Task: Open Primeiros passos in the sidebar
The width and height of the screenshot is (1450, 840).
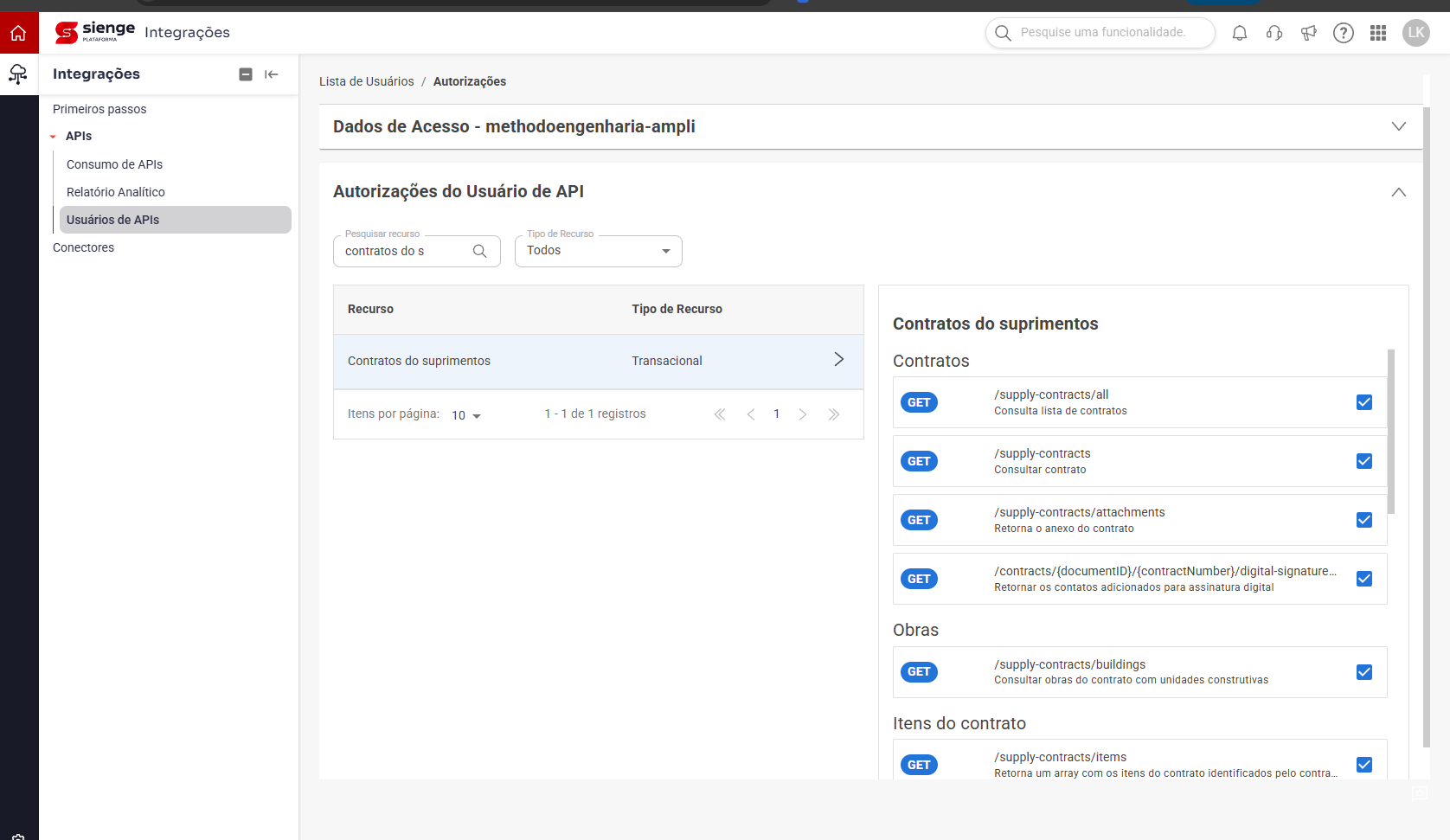Action: [99, 109]
